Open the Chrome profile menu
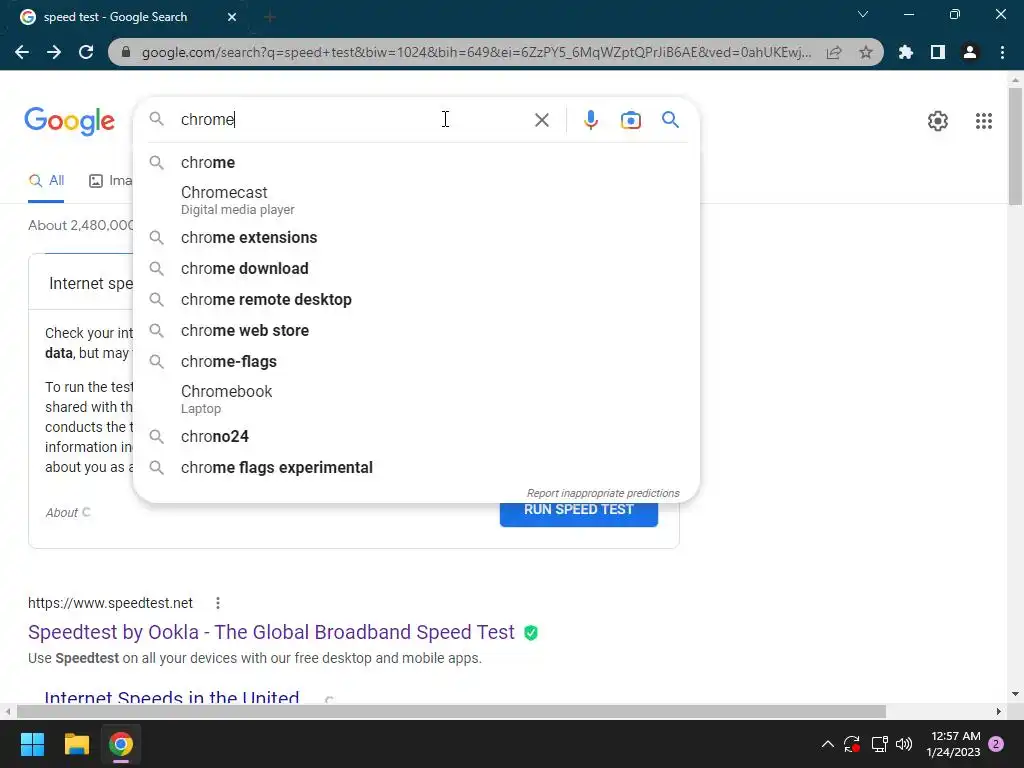Viewport: 1024px width, 768px height. coord(970,52)
